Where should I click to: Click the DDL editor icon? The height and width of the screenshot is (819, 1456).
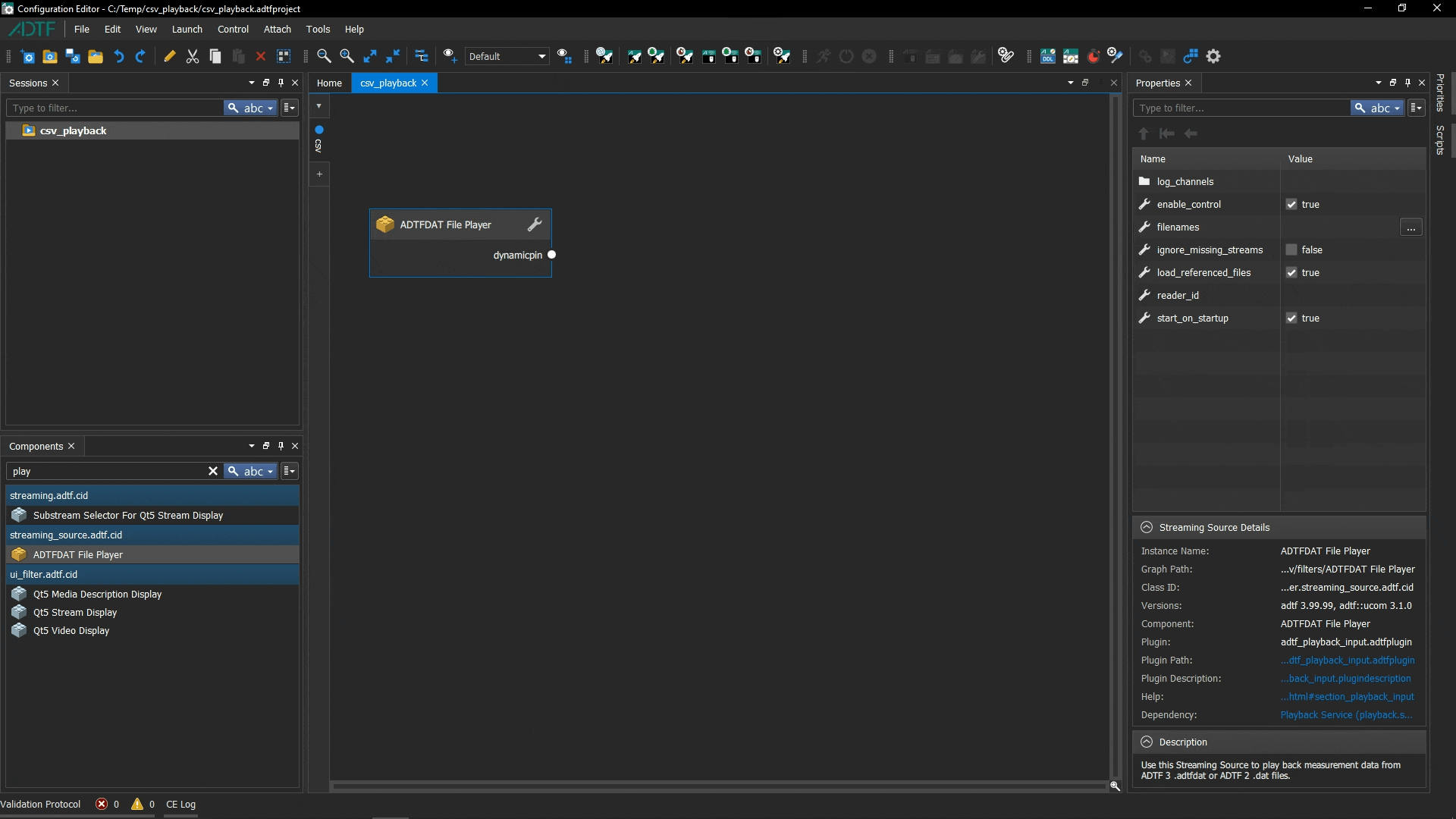coord(1048,56)
